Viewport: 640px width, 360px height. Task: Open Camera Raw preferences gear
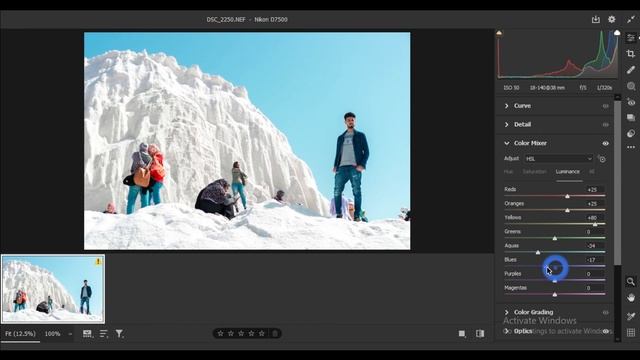(611, 19)
